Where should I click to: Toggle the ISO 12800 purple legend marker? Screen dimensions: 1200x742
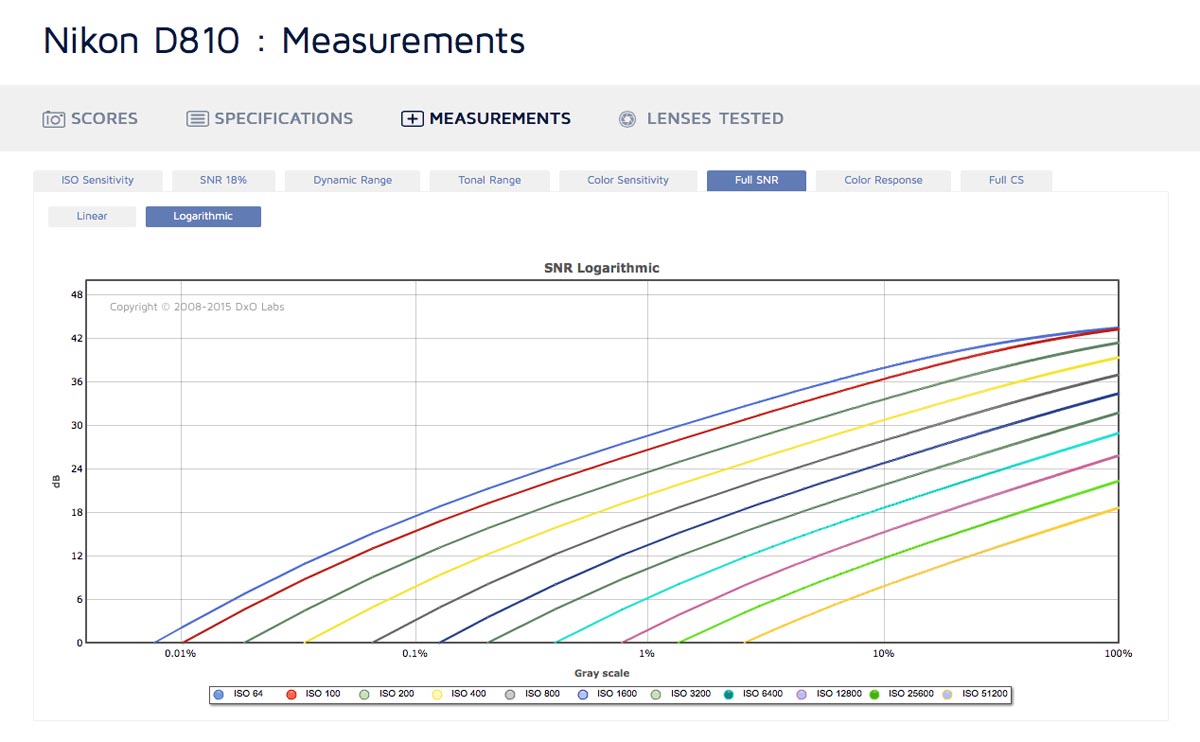coord(802,694)
